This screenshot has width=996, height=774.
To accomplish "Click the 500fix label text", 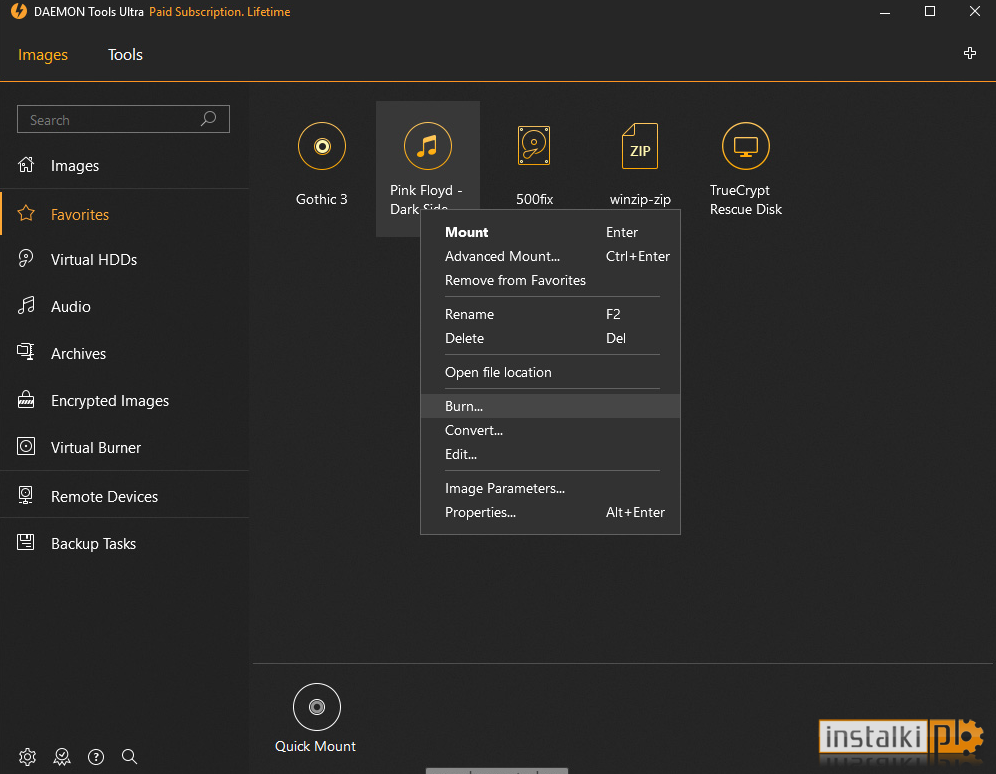I will tap(534, 199).
